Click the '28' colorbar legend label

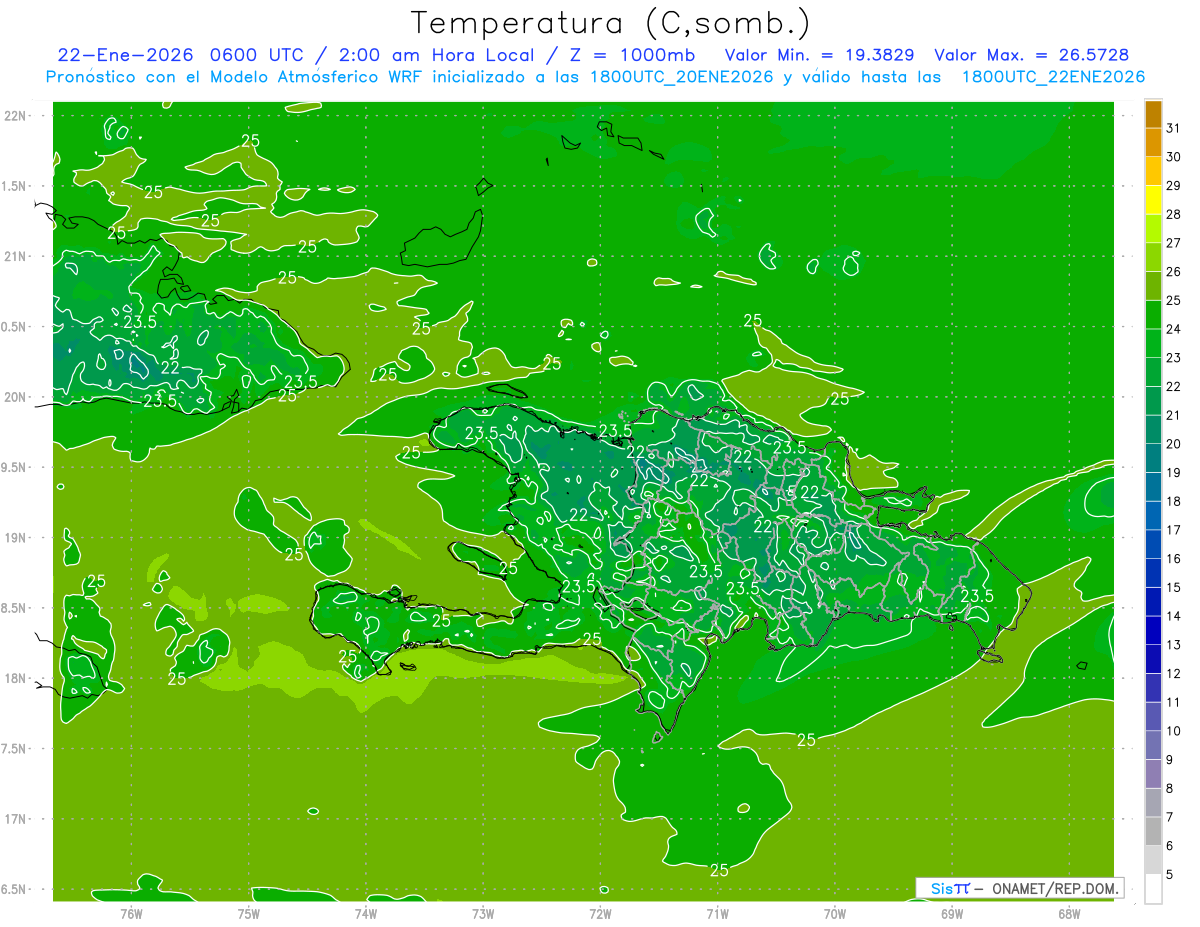[1174, 214]
